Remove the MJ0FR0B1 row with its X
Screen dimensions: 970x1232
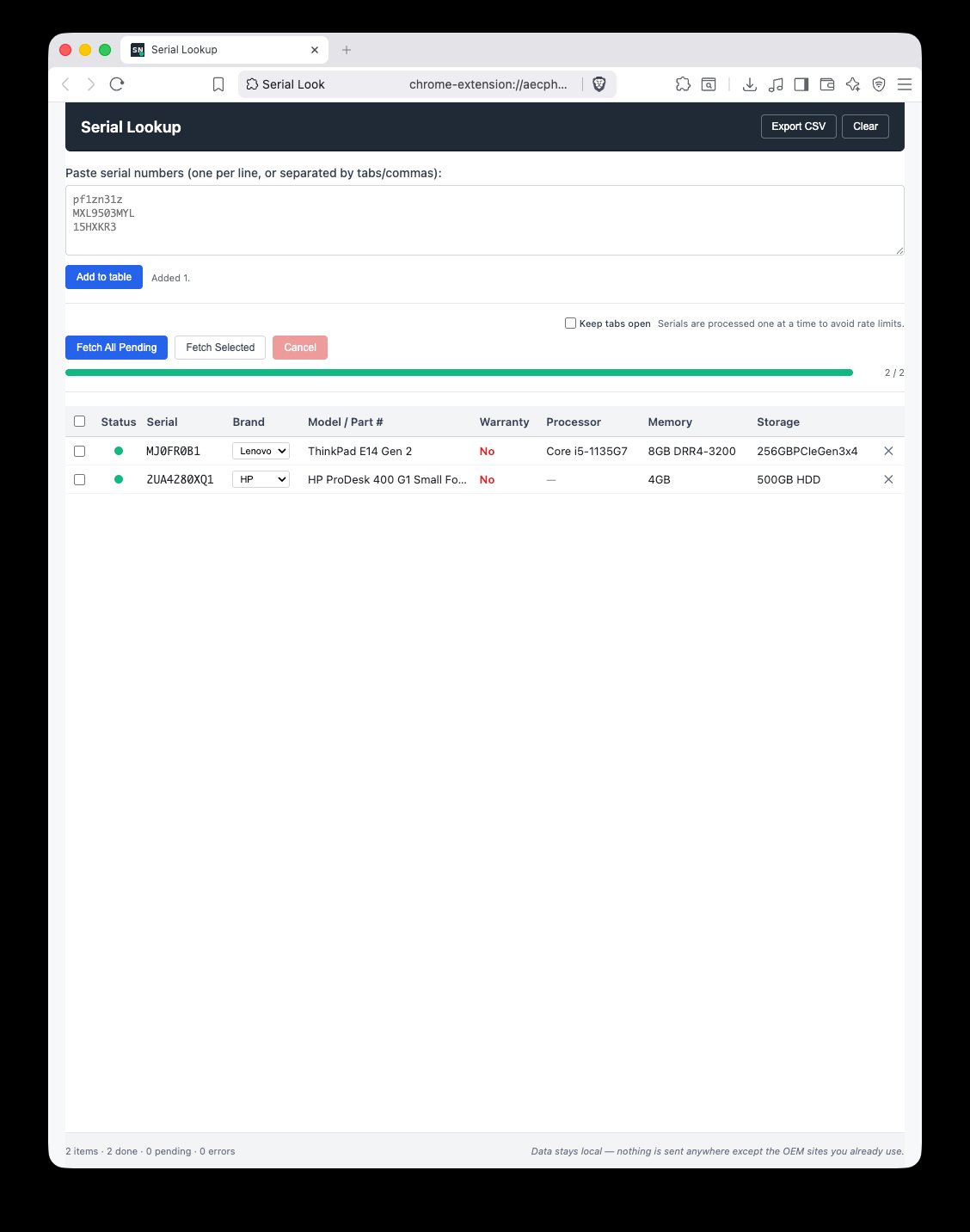click(x=888, y=451)
